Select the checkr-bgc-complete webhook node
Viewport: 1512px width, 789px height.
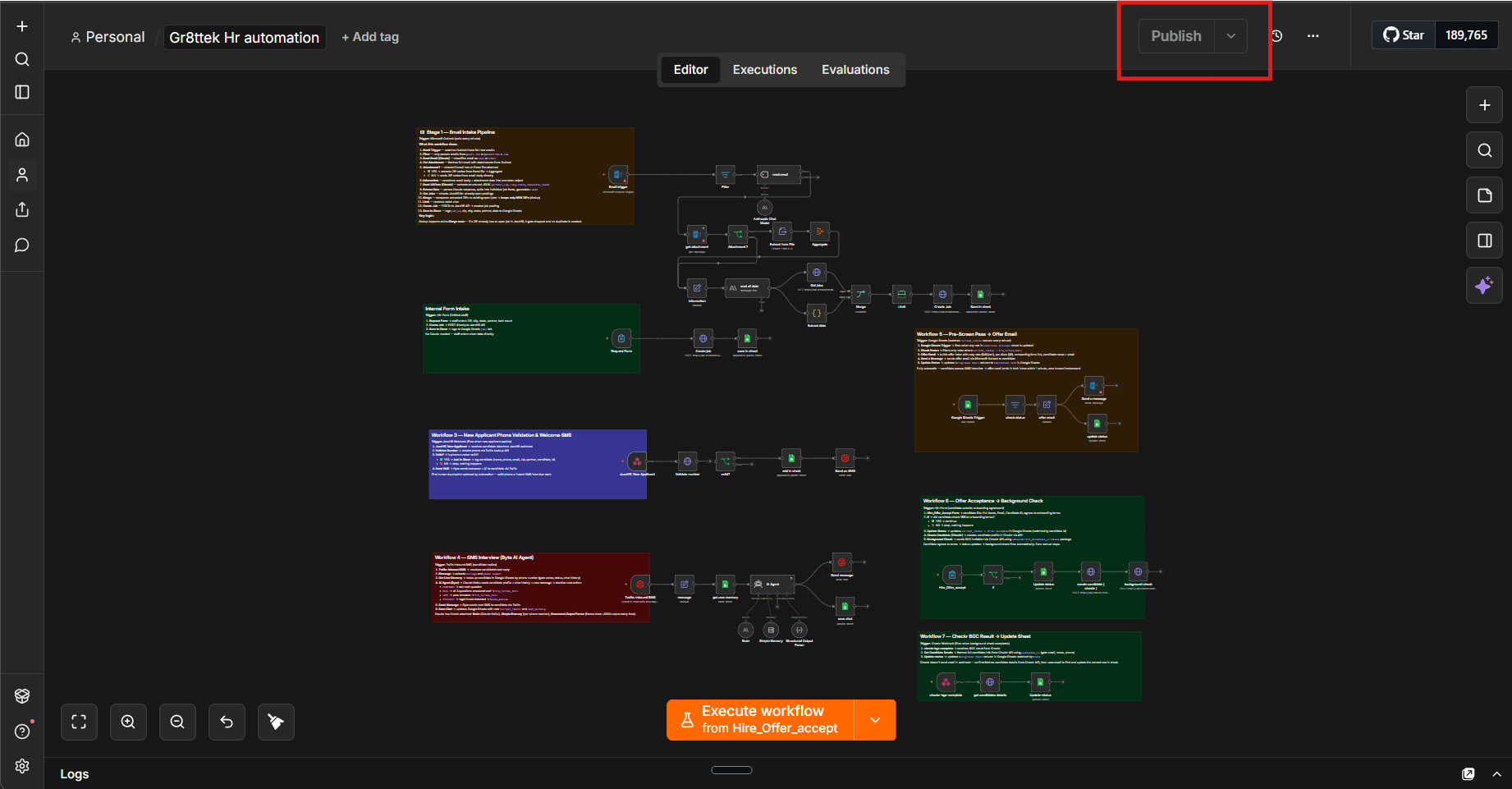[x=946, y=682]
